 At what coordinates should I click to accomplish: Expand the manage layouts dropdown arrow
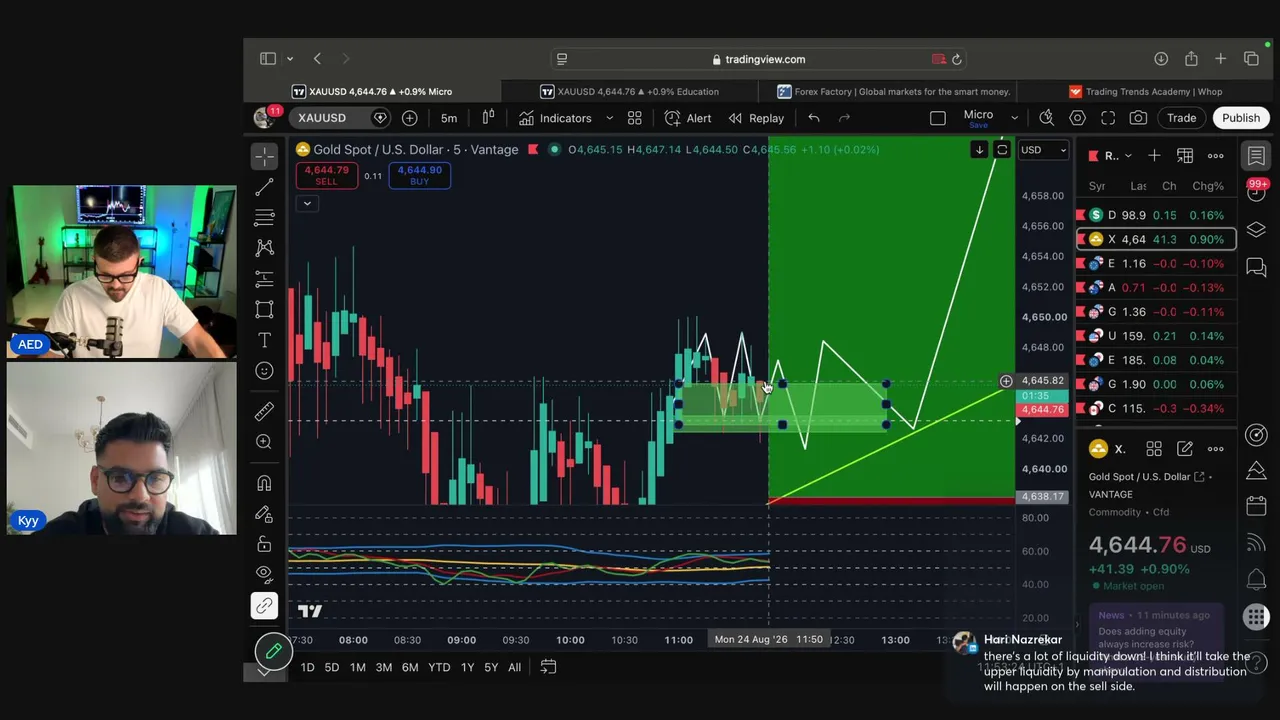(x=1013, y=118)
